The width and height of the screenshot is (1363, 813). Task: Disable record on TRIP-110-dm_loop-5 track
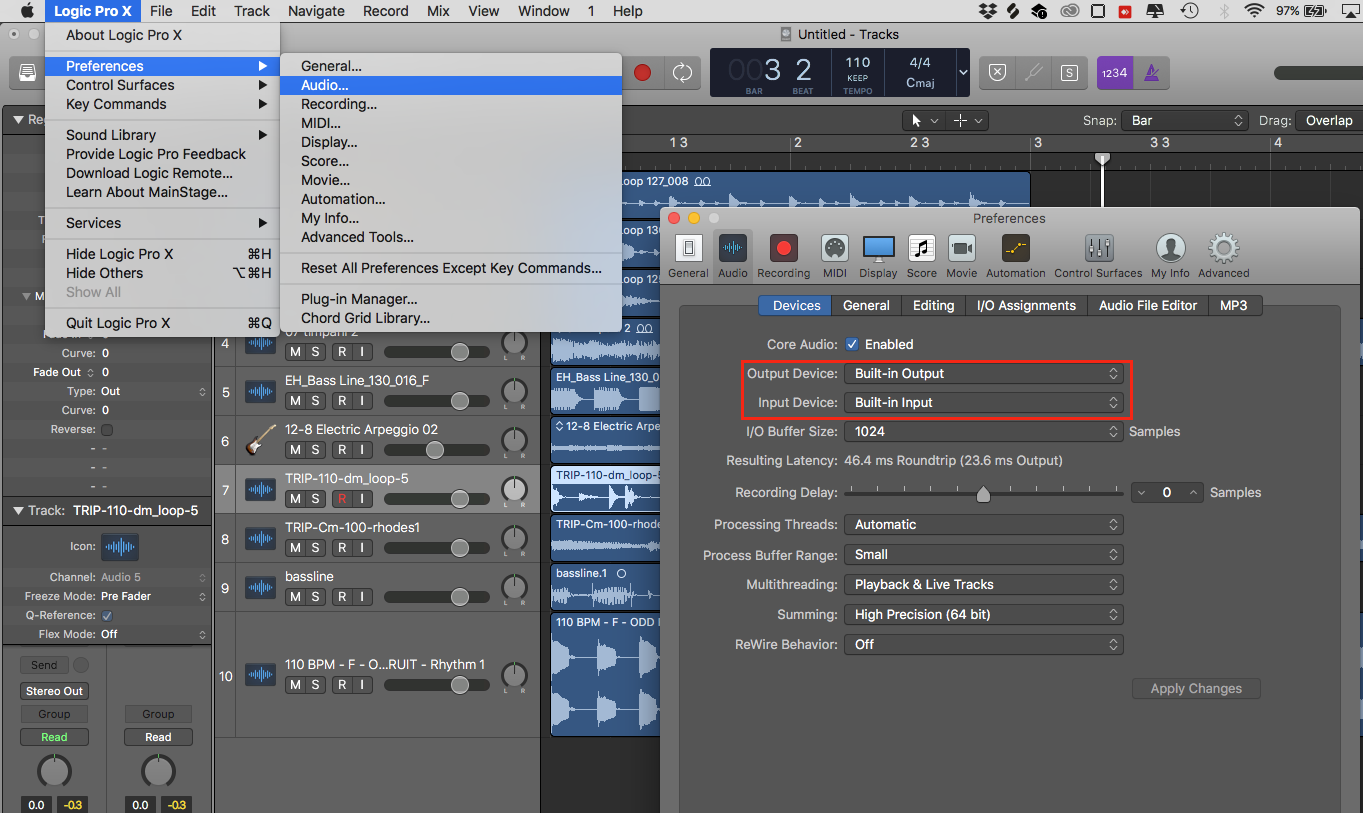[342, 498]
